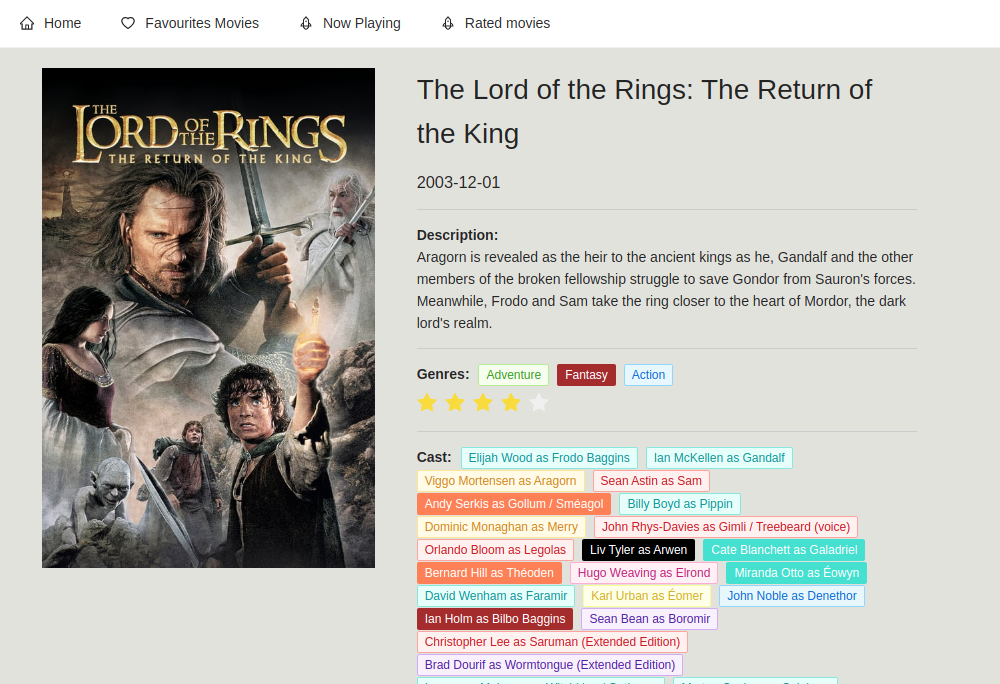Click the Ian Holm as Bilbo Baggins tag
Image resolution: width=1000 pixels, height=684 pixels.
[x=495, y=618]
